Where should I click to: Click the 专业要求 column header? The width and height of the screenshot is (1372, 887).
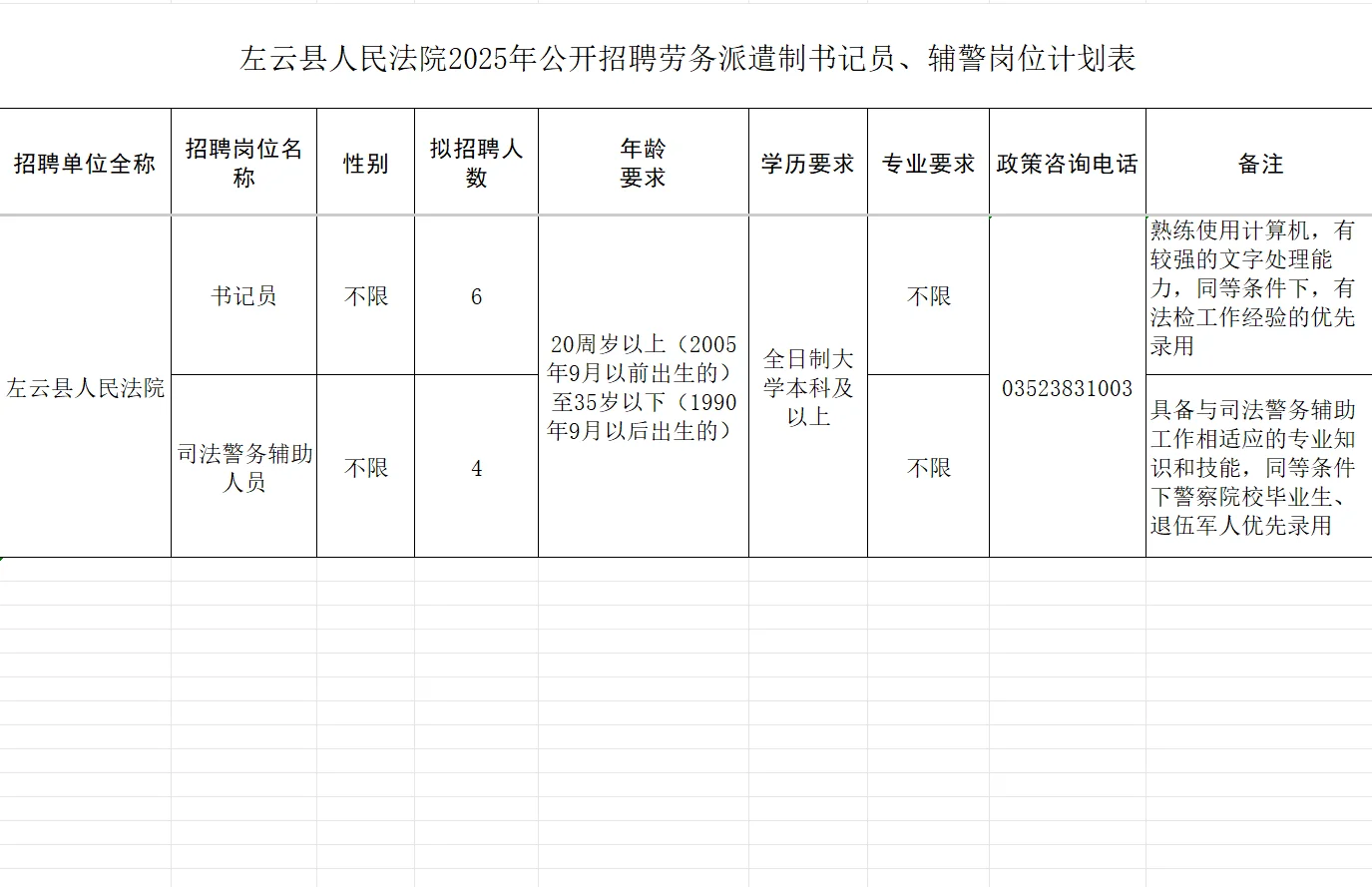(x=929, y=163)
